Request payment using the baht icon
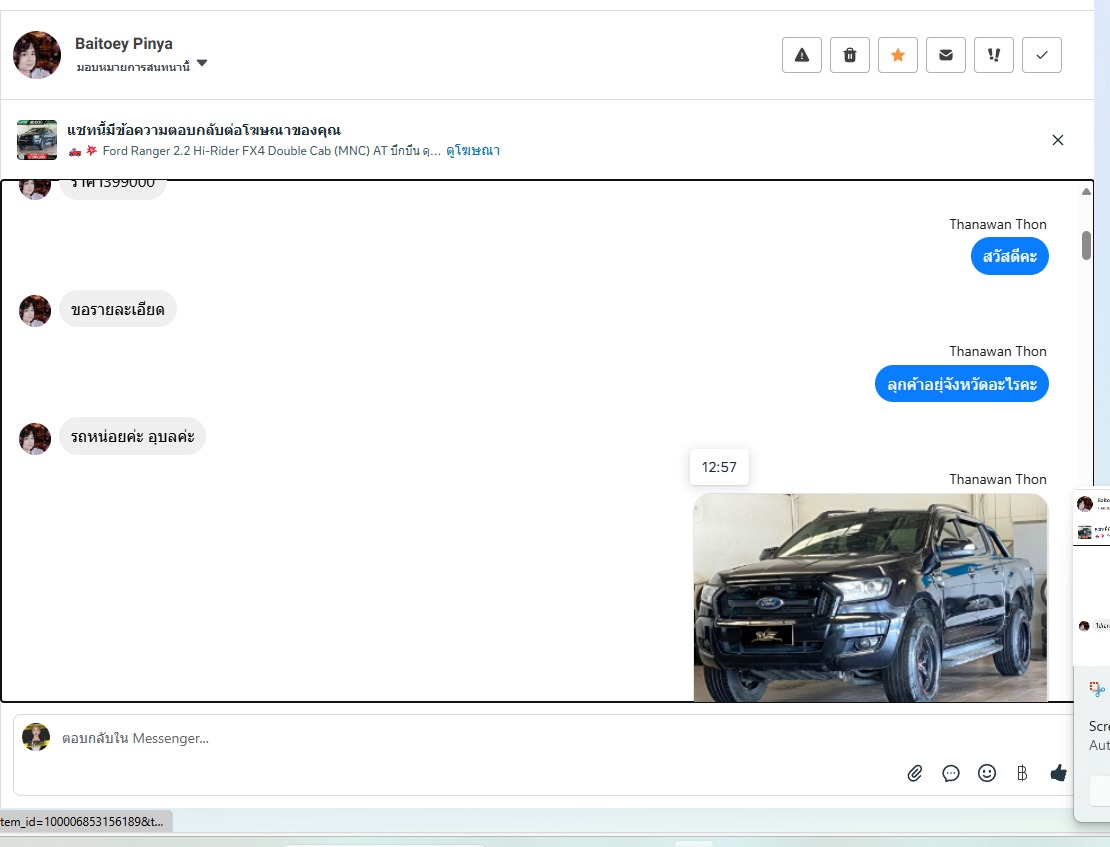1110x847 pixels. coord(1022,773)
